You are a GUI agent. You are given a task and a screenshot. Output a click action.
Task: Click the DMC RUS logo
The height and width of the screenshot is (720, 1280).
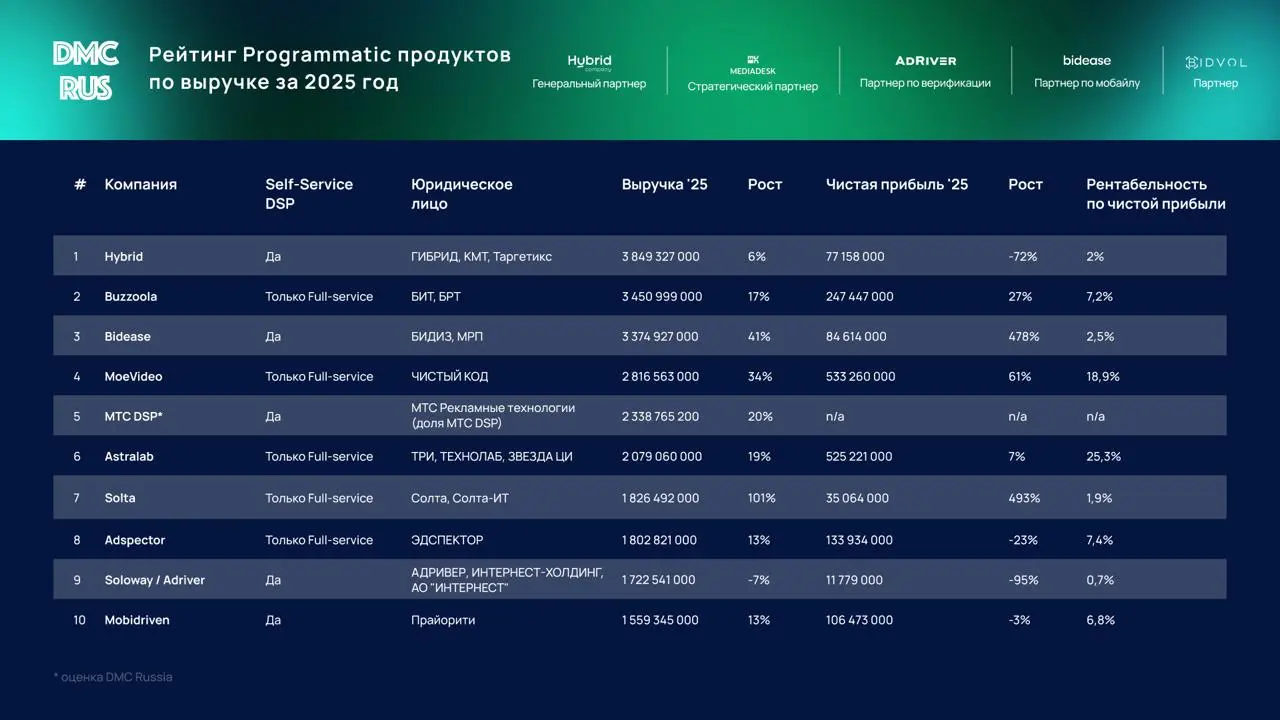coord(86,70)
